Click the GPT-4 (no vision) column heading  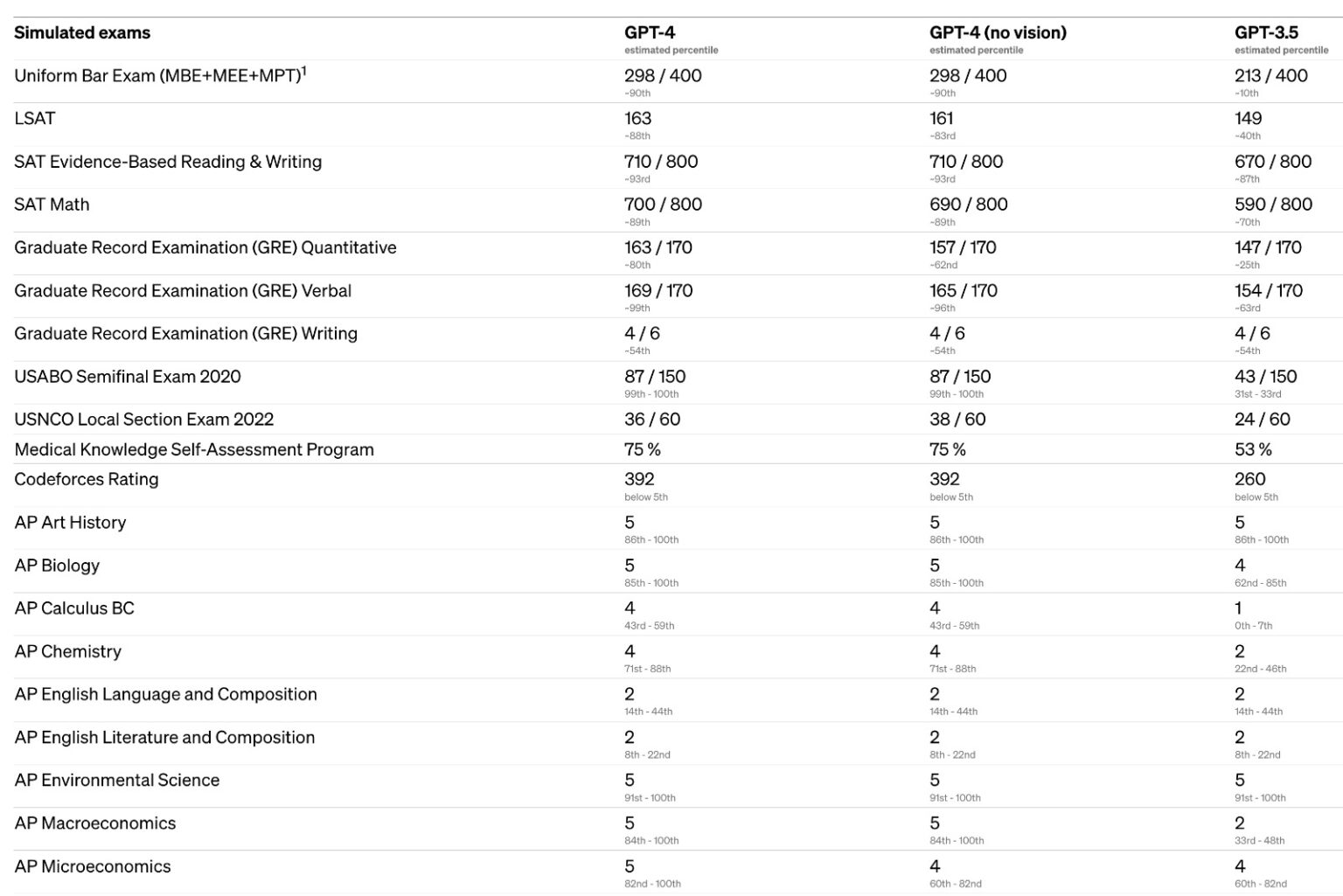tap(998, 33)
